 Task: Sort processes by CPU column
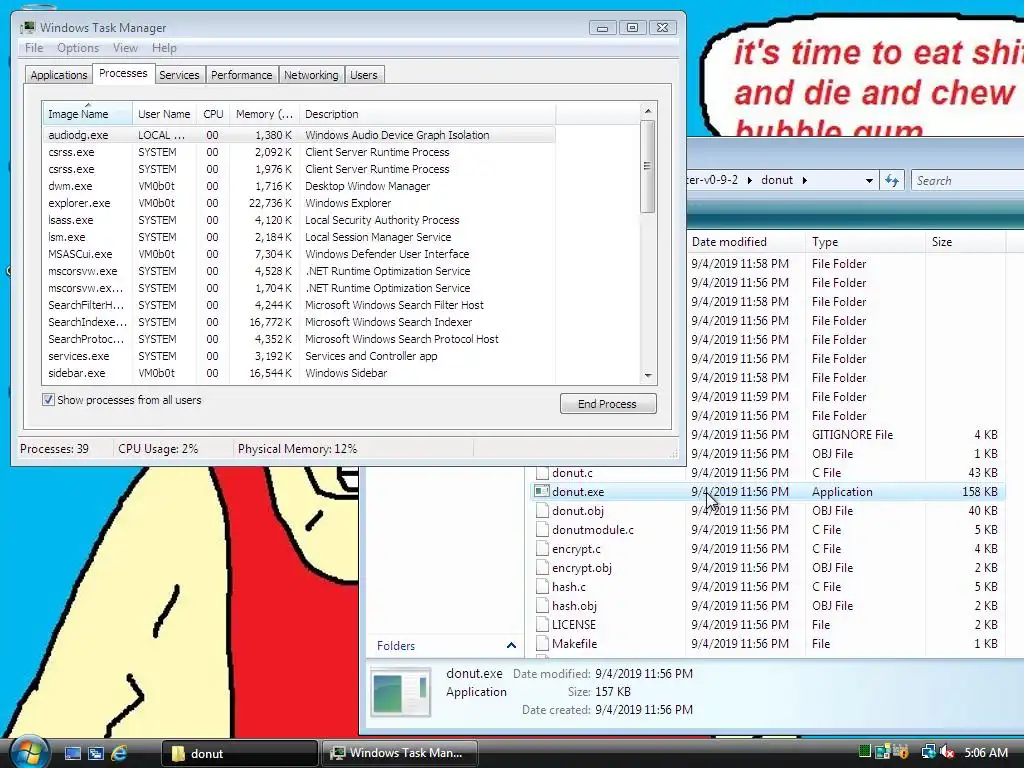coord(213,114)
